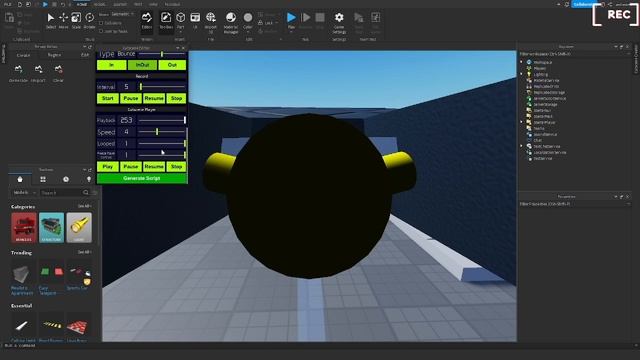Open the Part type dropdown arrow

tap(180, 32)
